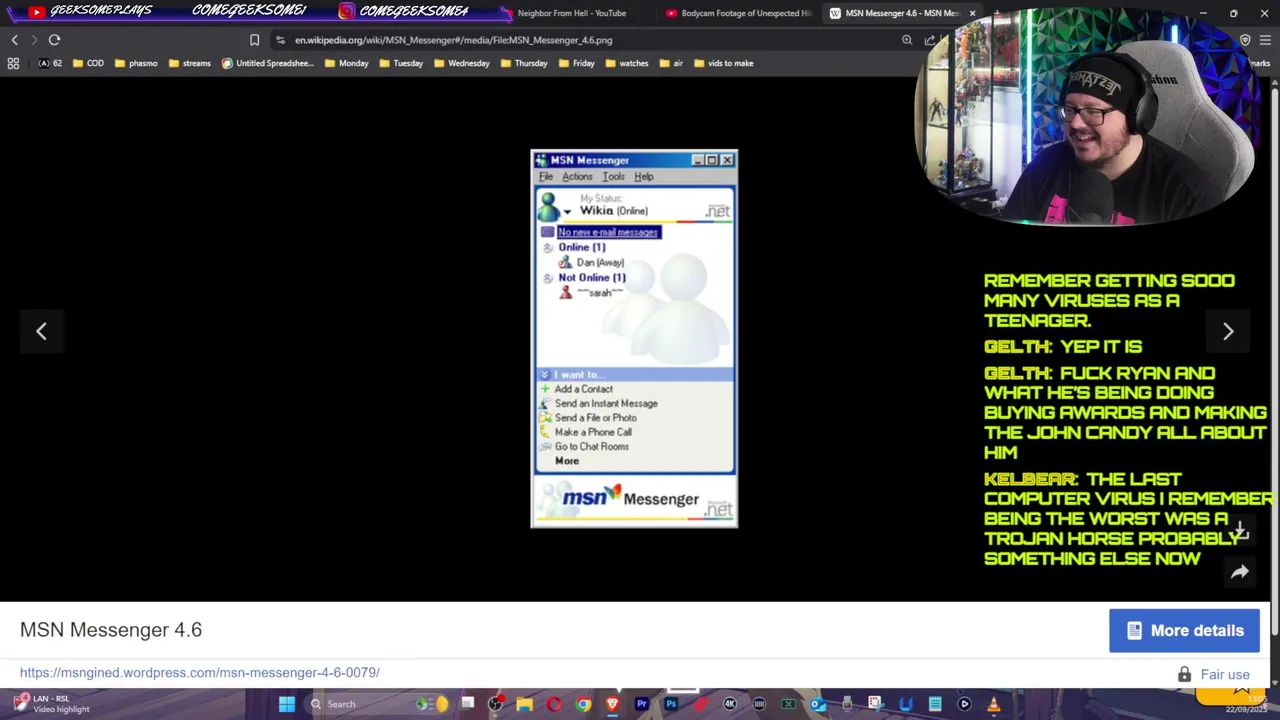Click 'Go to Chat Rooms' in MSN image
Screen dimensions: 1280x720
[x=592, y=447]
